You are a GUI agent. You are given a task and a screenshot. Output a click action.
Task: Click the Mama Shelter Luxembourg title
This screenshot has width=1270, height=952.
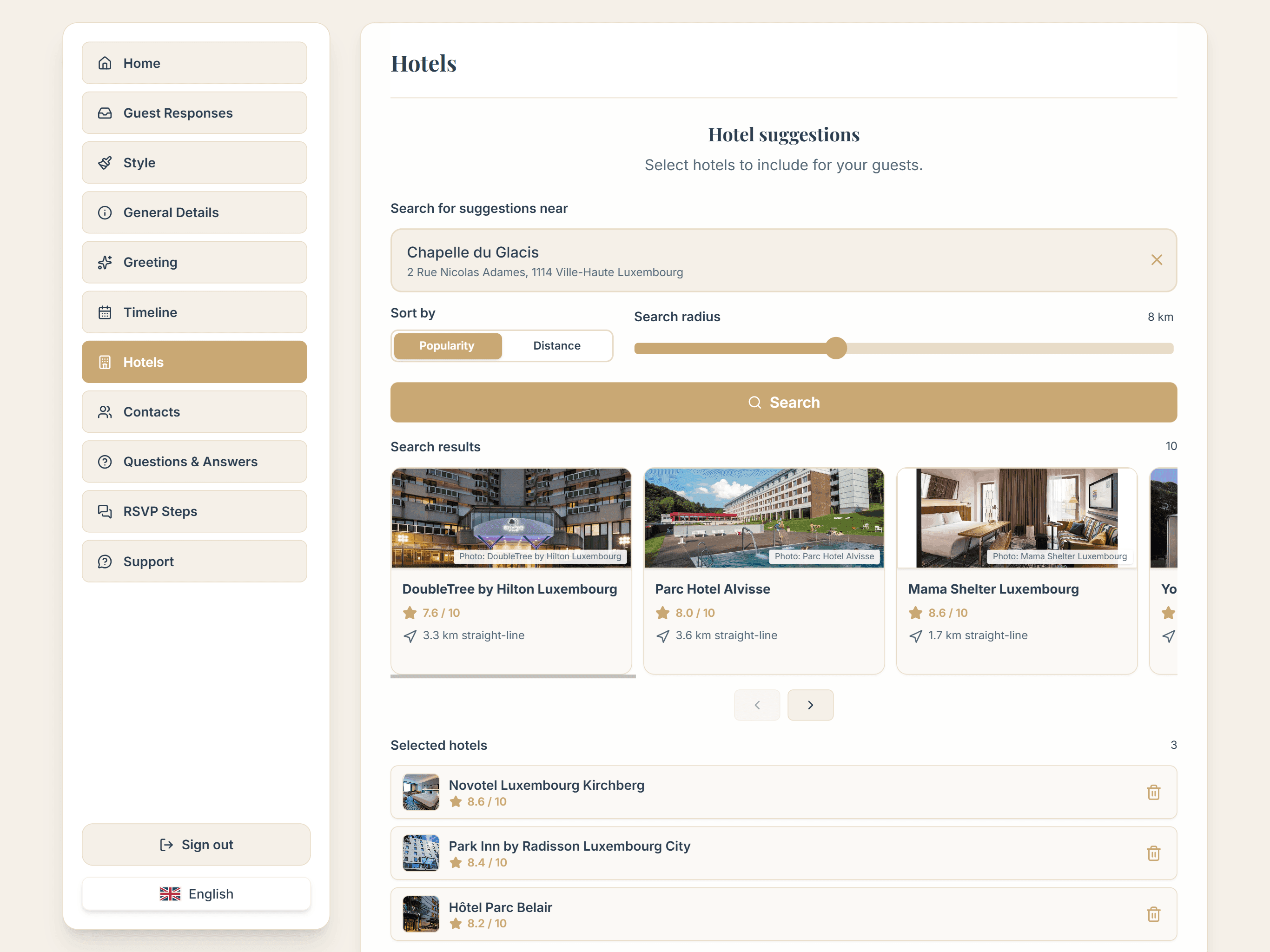tap(993, 589)
